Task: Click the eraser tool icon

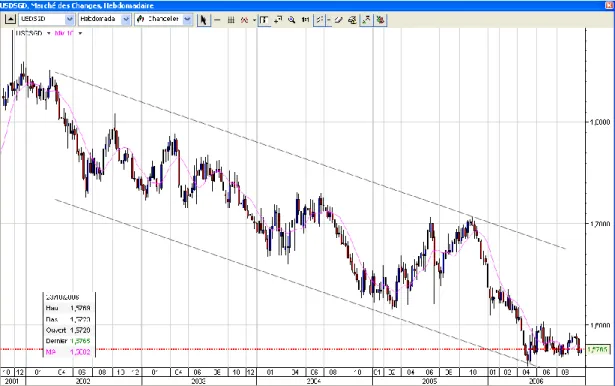Action: coord(338,20)
